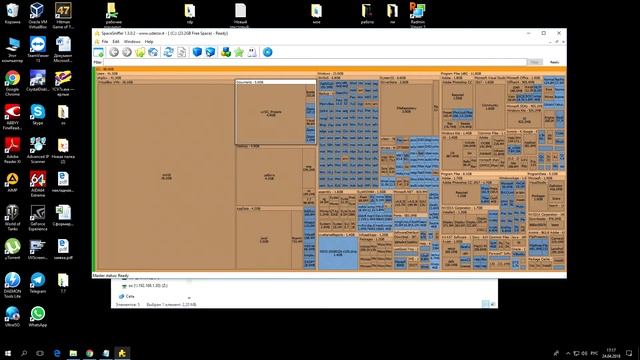Select the Сеть item in Explorer window
The height and width of the screenshot is (360, 640).
point(127,296)
